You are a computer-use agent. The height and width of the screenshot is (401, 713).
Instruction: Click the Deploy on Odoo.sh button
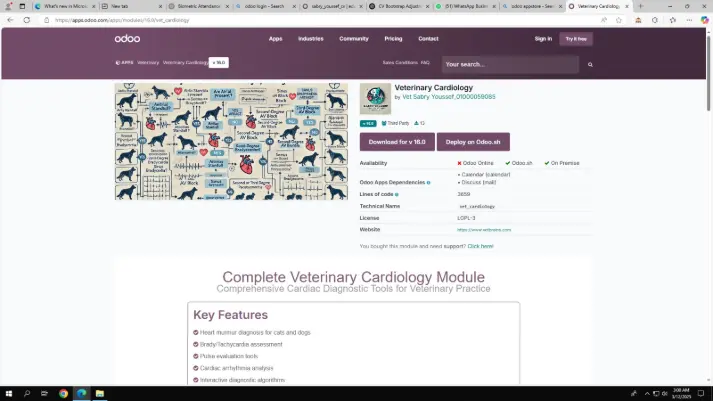[473, 142]
